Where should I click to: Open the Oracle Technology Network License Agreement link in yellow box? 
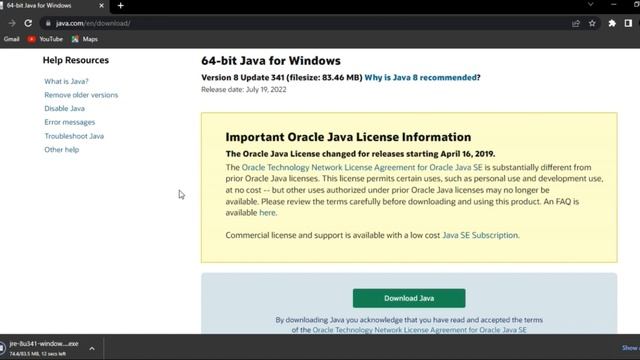point(362,167)
